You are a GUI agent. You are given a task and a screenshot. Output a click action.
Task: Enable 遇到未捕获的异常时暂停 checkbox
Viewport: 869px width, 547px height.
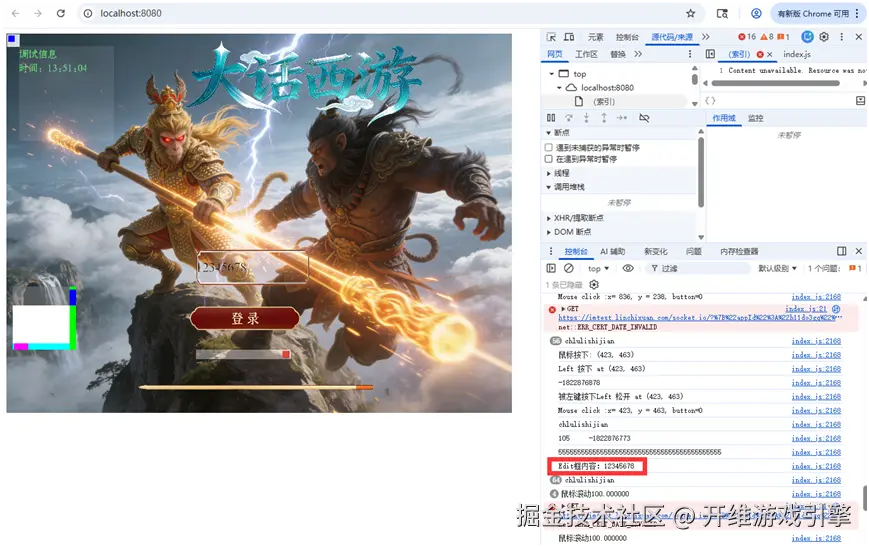pyautogui.click(x=549, y=147)
